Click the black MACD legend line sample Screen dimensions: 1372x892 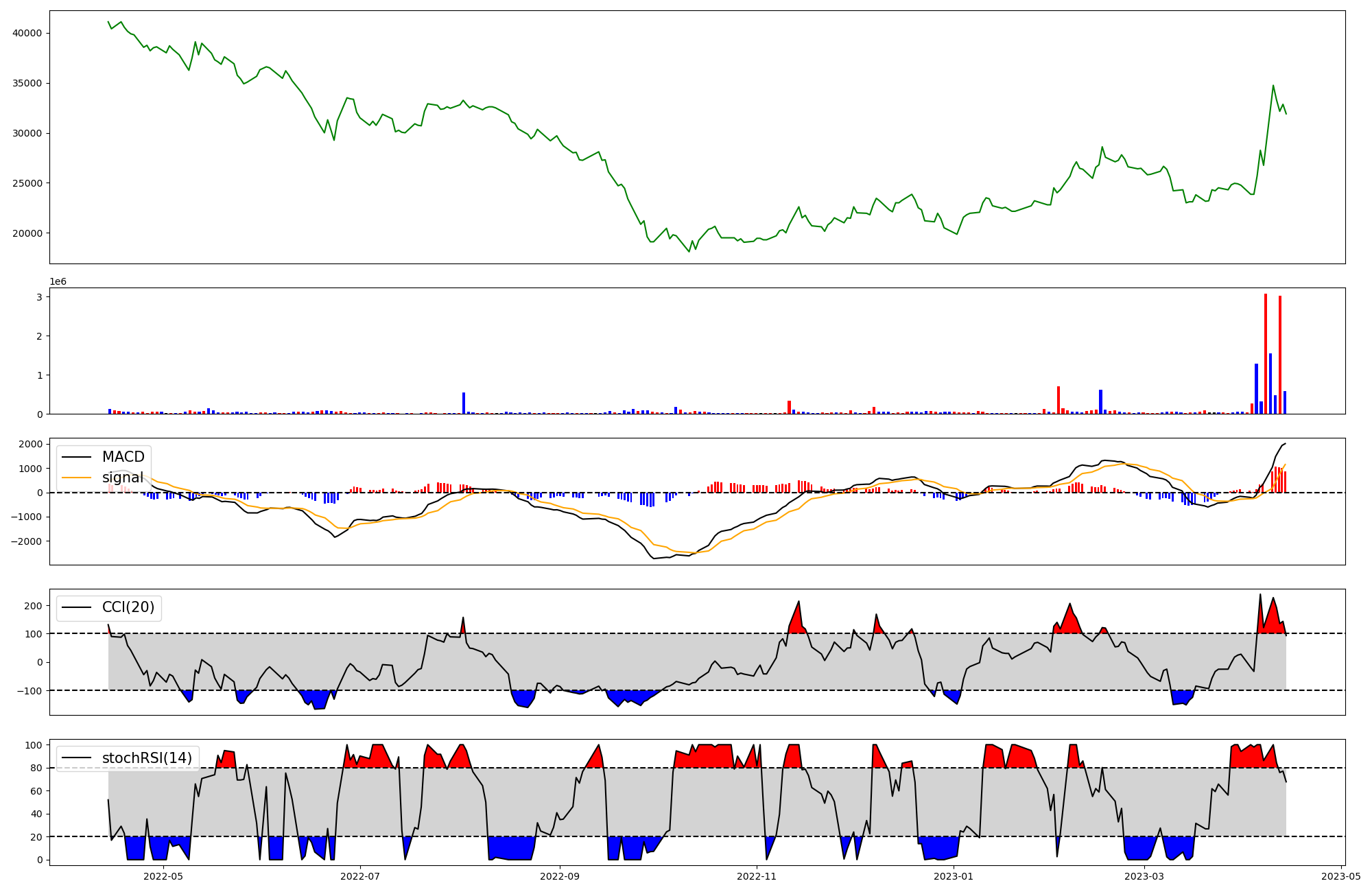tap(78, 457)
